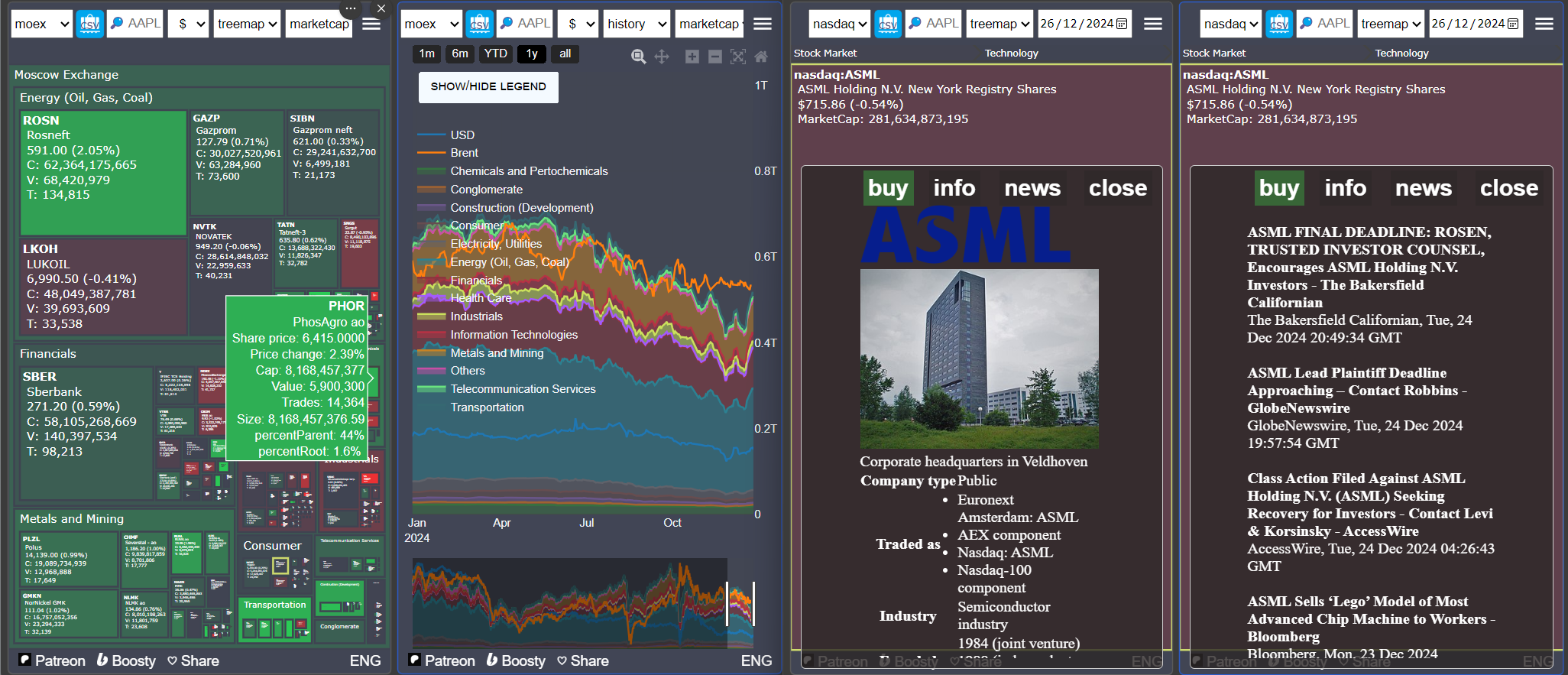
Task: Click the ROSN Rosneft treemap tile
Action: click(x=103, y=173)
